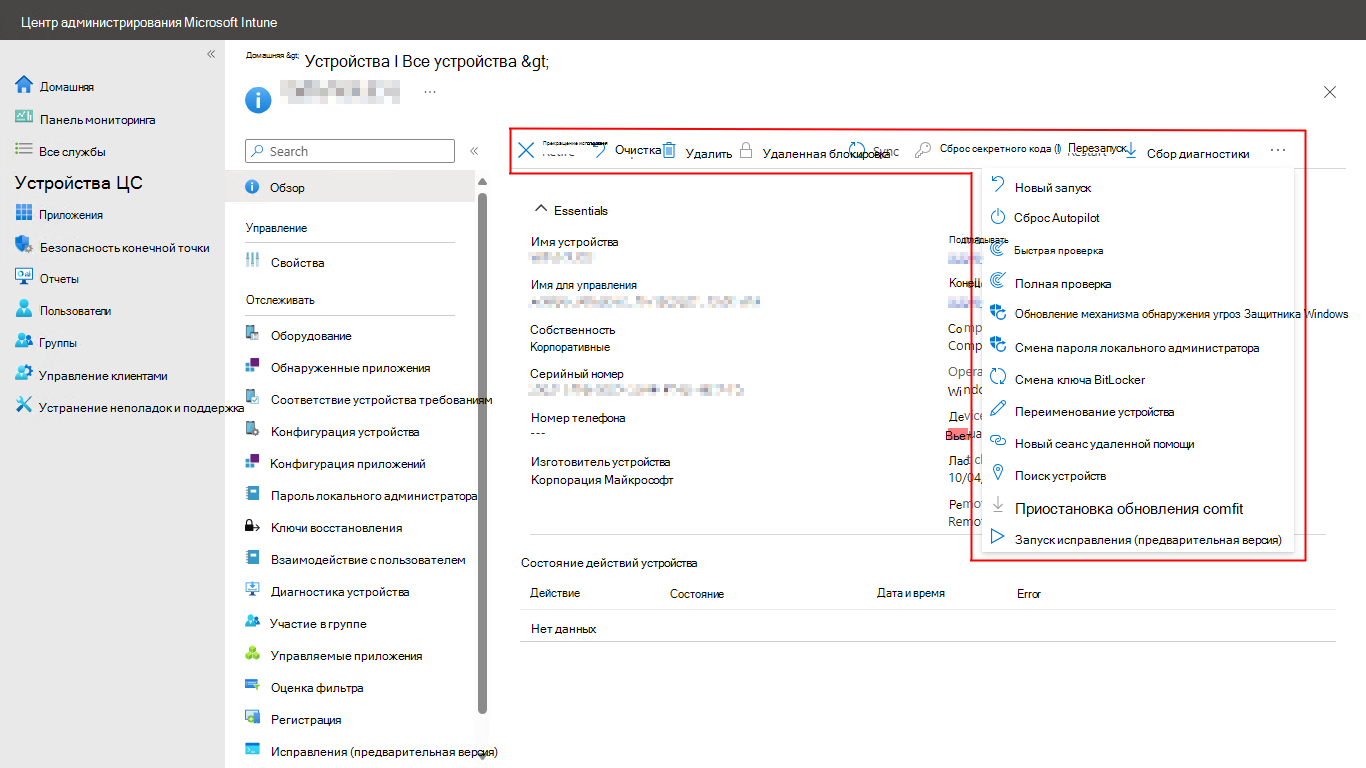
Task: Click the Дата и время column header
Action: click(911, 593)
